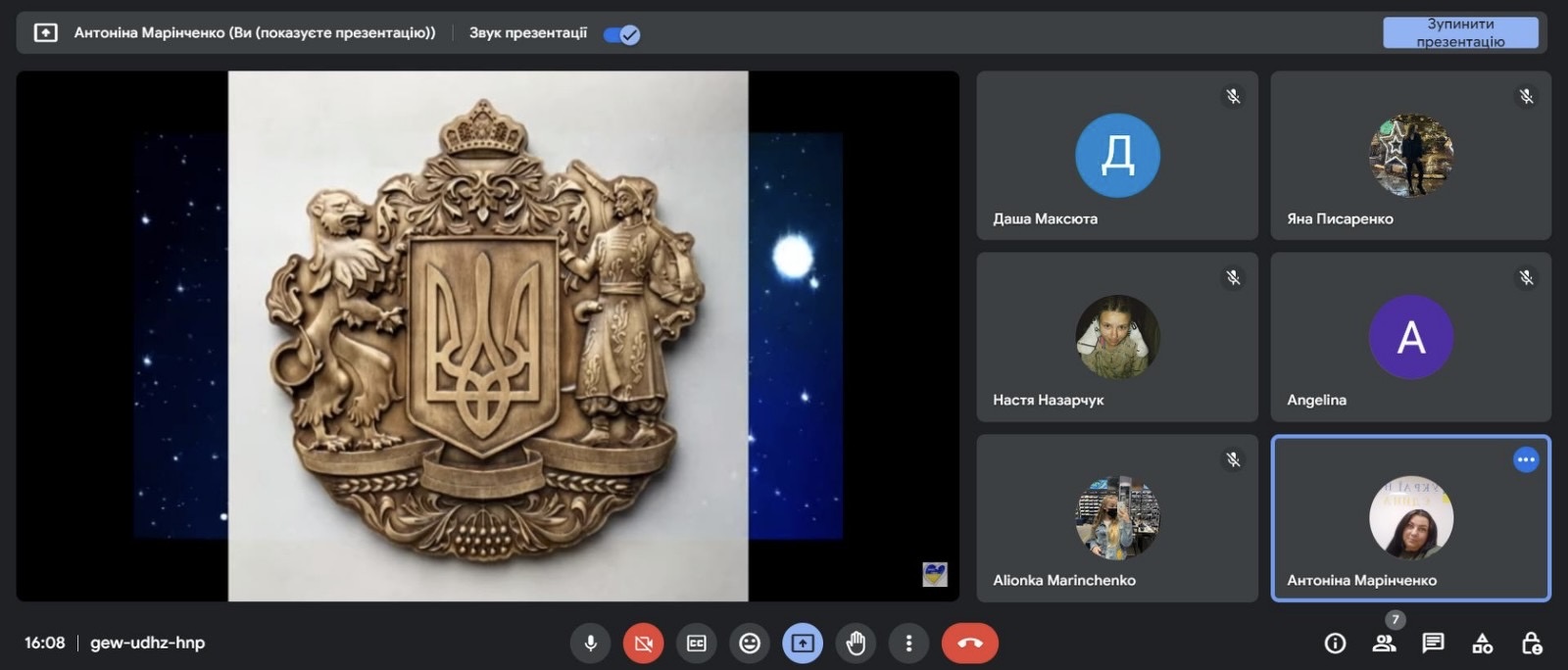Viewport: 1568px width, 670px height.
Task: Mute the microphone in the call bar
Action: pos(590,644)
